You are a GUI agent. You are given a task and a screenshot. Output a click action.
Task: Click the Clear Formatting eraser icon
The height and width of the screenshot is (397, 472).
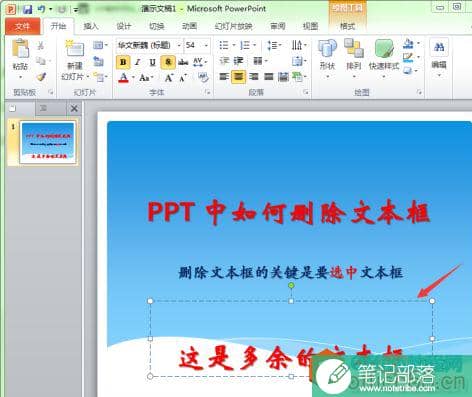203,78
